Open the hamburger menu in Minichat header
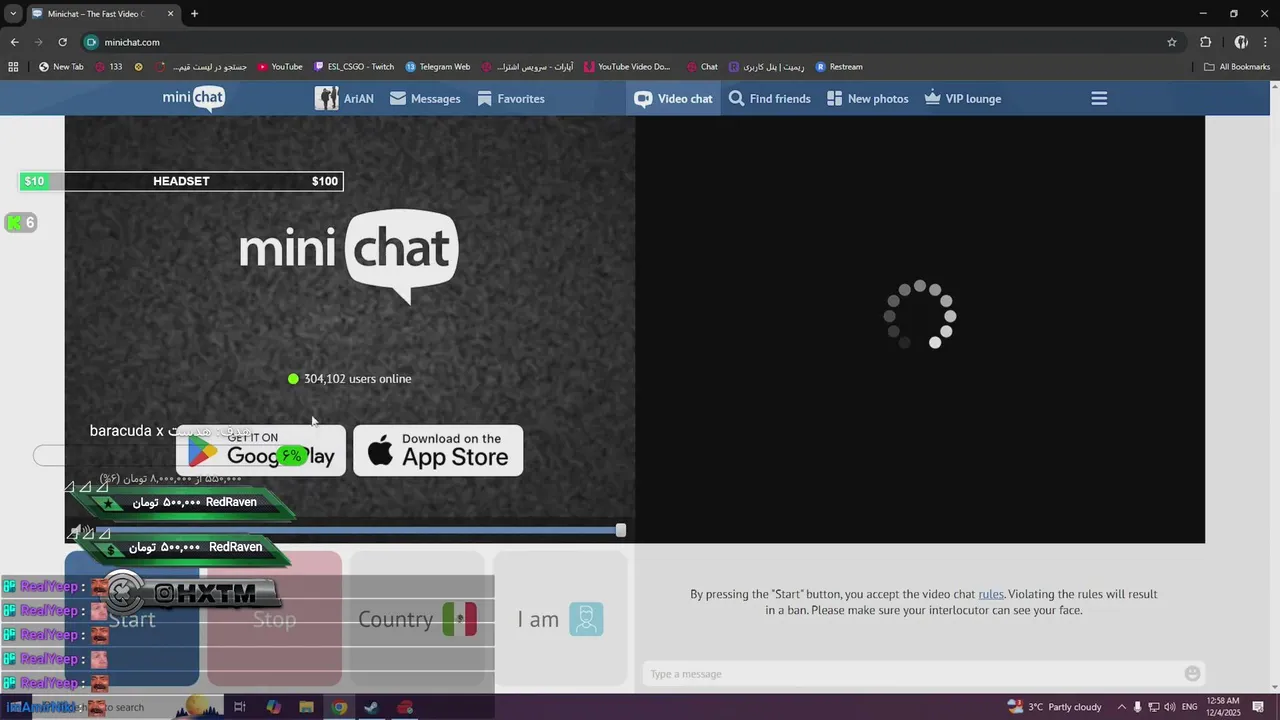Viewport: 1280px width, 720px height. pos(1099,98)
